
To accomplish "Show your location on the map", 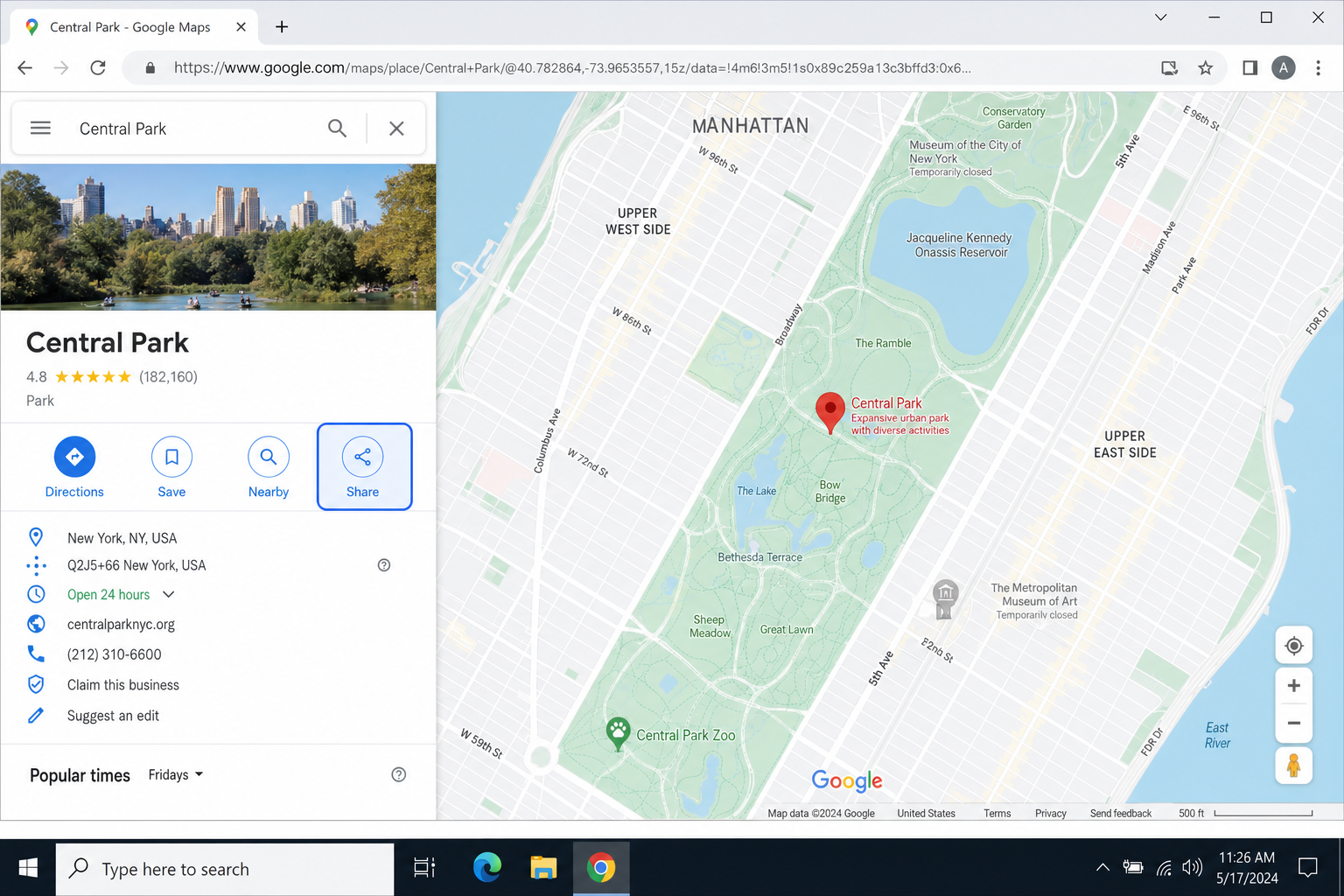I will click(x=1294, y=646).
